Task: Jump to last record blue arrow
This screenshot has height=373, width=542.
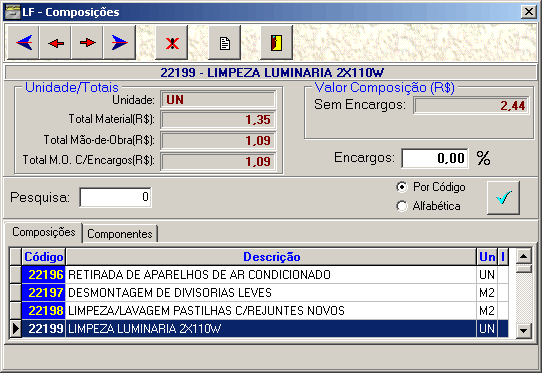Action: pyautogui.click(x=120, y=43)
